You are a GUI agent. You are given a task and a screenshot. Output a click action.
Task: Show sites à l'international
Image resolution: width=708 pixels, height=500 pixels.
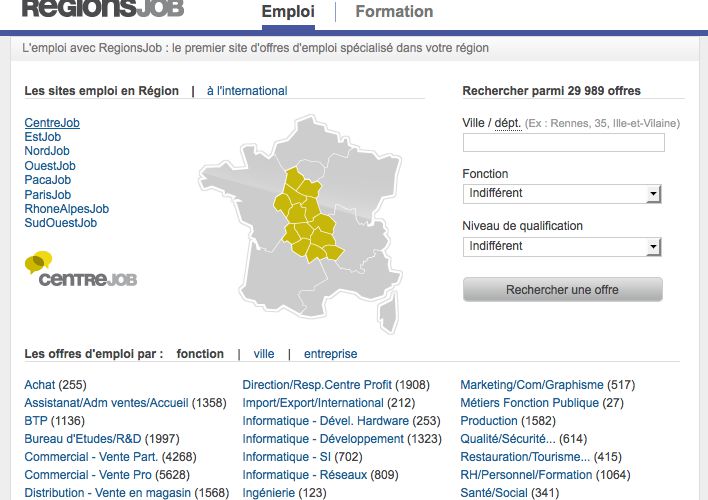(x=247, y=91)
